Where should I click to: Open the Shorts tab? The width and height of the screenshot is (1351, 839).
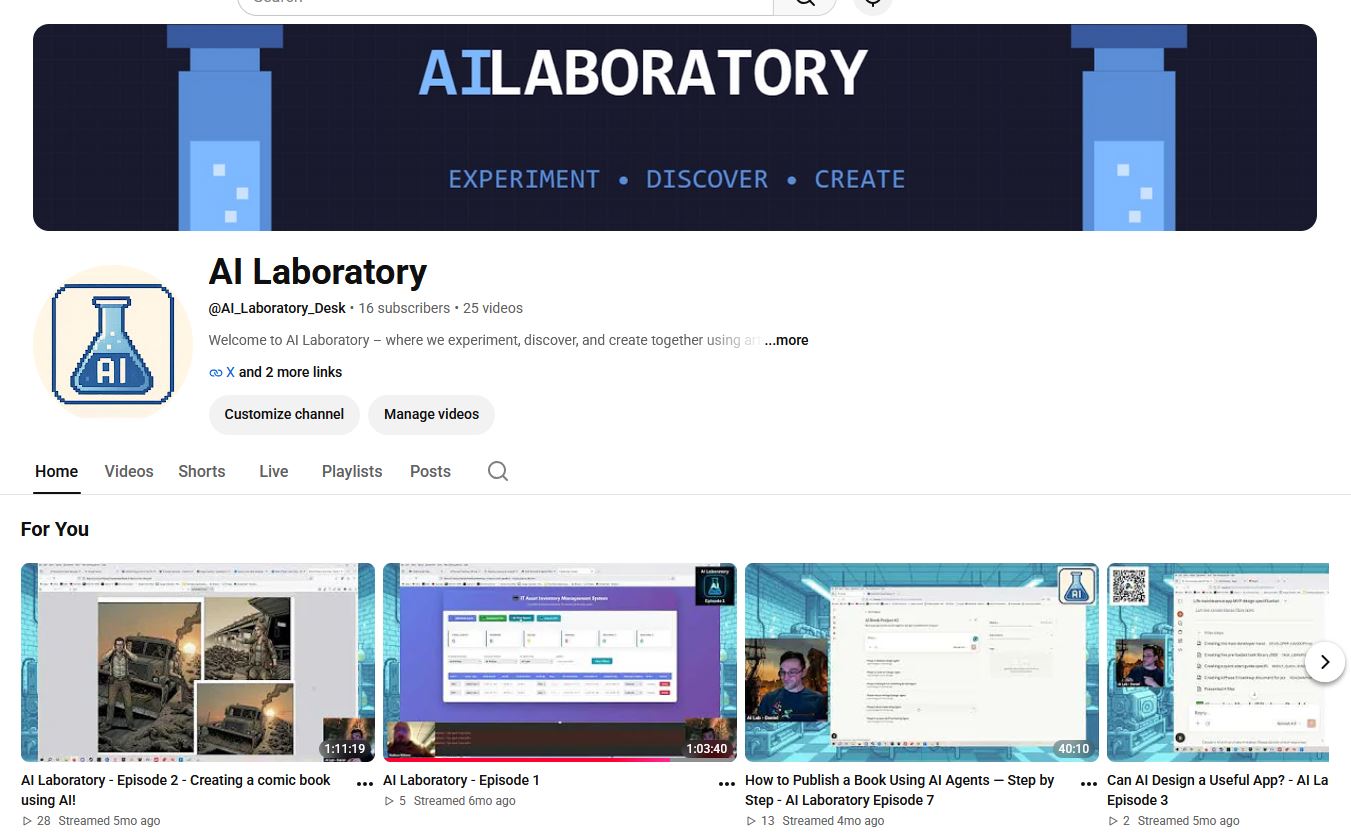[x=202, y=471]
